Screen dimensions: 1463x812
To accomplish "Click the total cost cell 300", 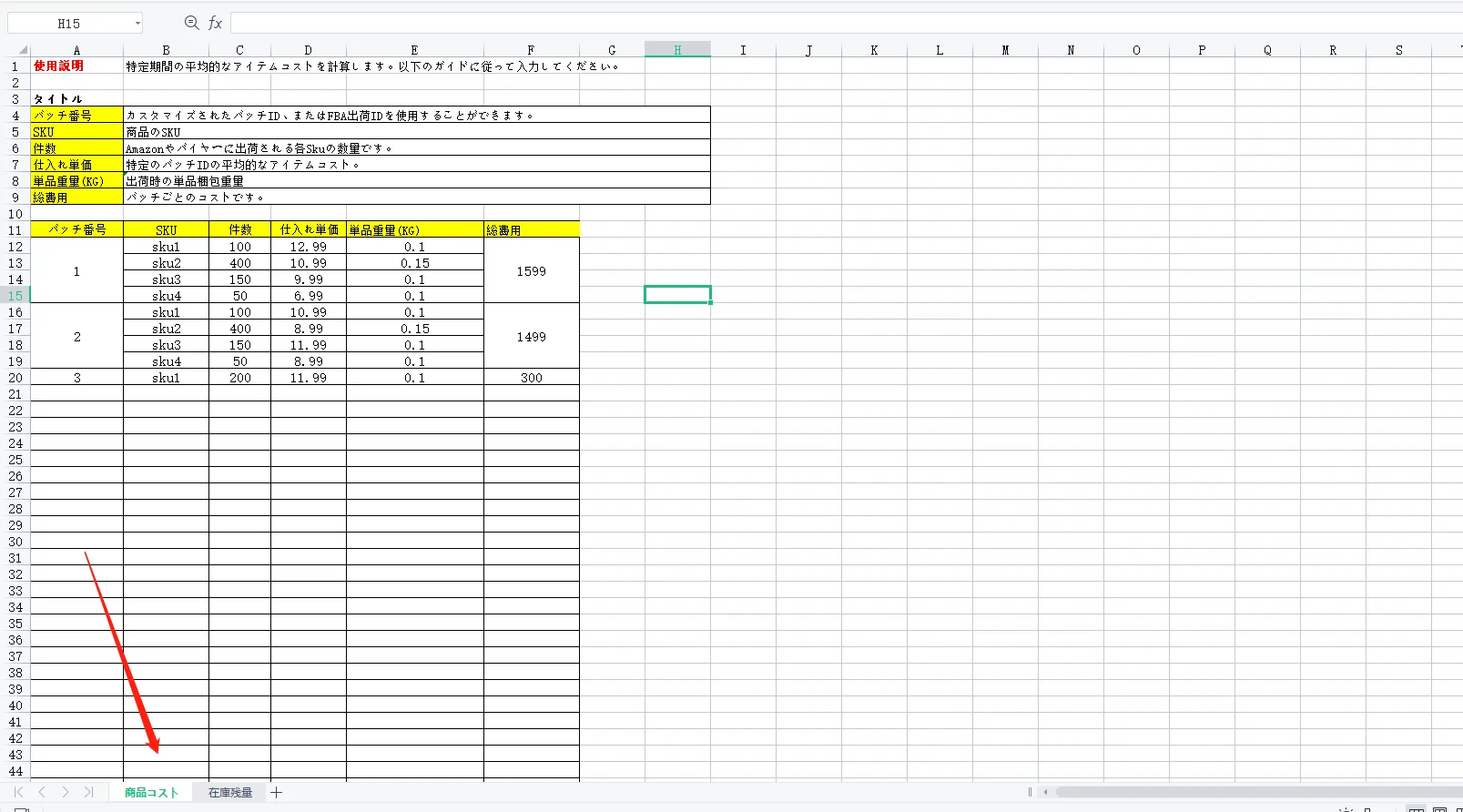I will tap(532, 378).
